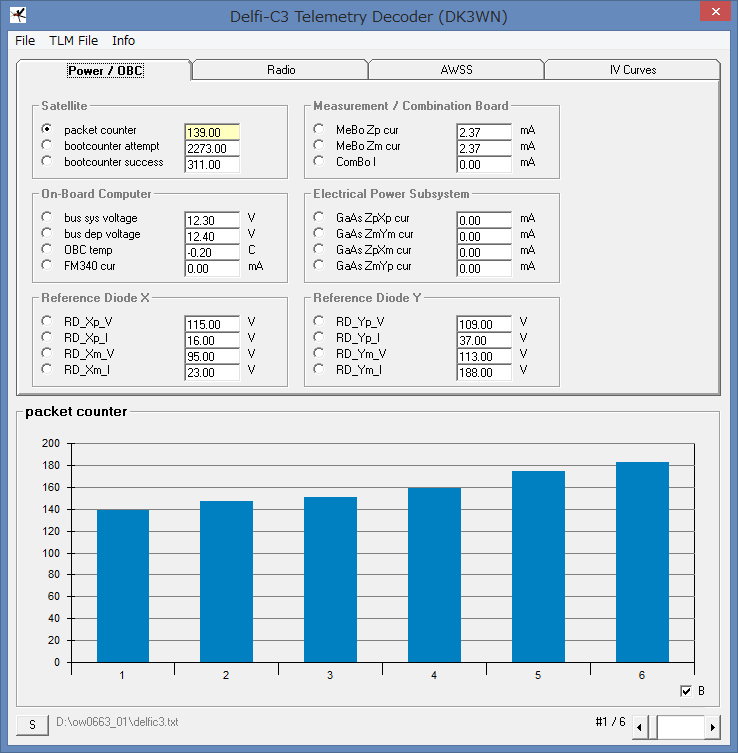Open the TLM File menu
This screenshot has height=753, width=738.
[73, 41]
